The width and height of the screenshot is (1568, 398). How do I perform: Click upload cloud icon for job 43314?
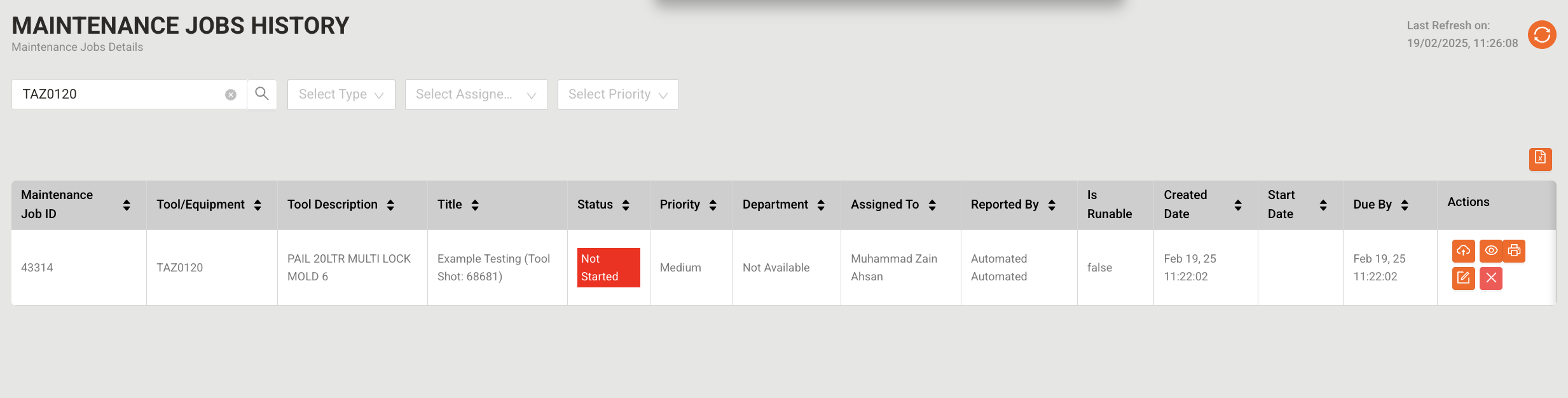[x=1463, y=250]
